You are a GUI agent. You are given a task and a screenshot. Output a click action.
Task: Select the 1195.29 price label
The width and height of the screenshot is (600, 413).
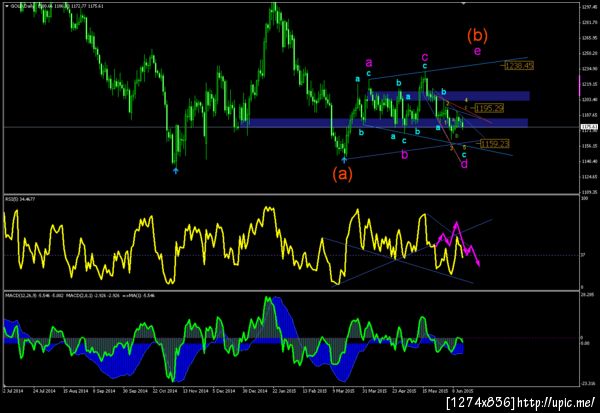pyautogui.click(x=489, y=108)
